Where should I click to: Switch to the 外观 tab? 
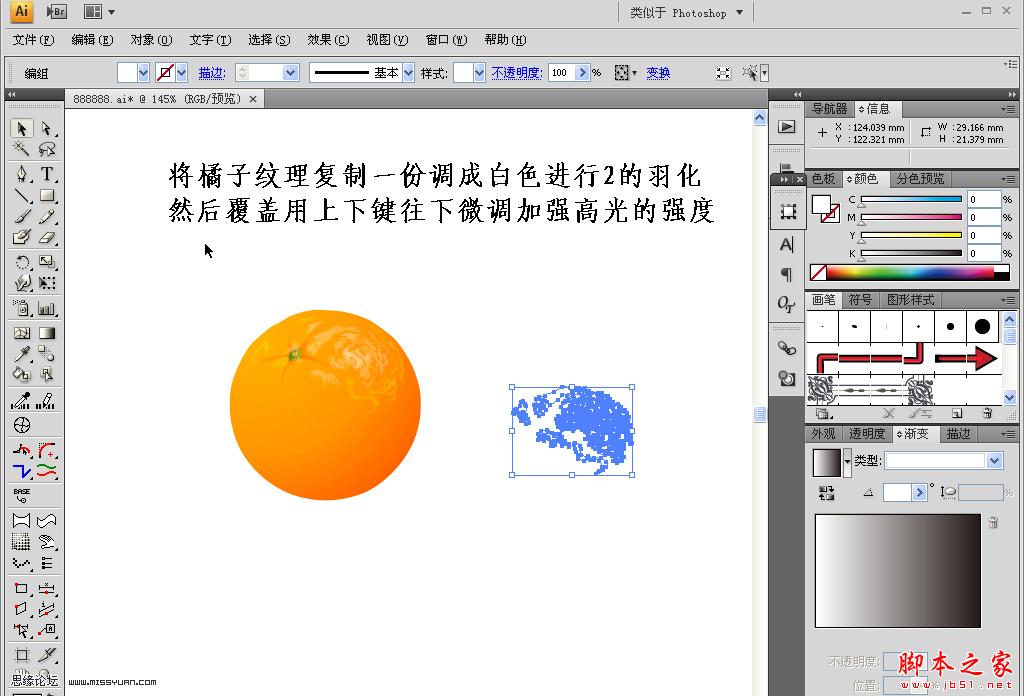824,434
